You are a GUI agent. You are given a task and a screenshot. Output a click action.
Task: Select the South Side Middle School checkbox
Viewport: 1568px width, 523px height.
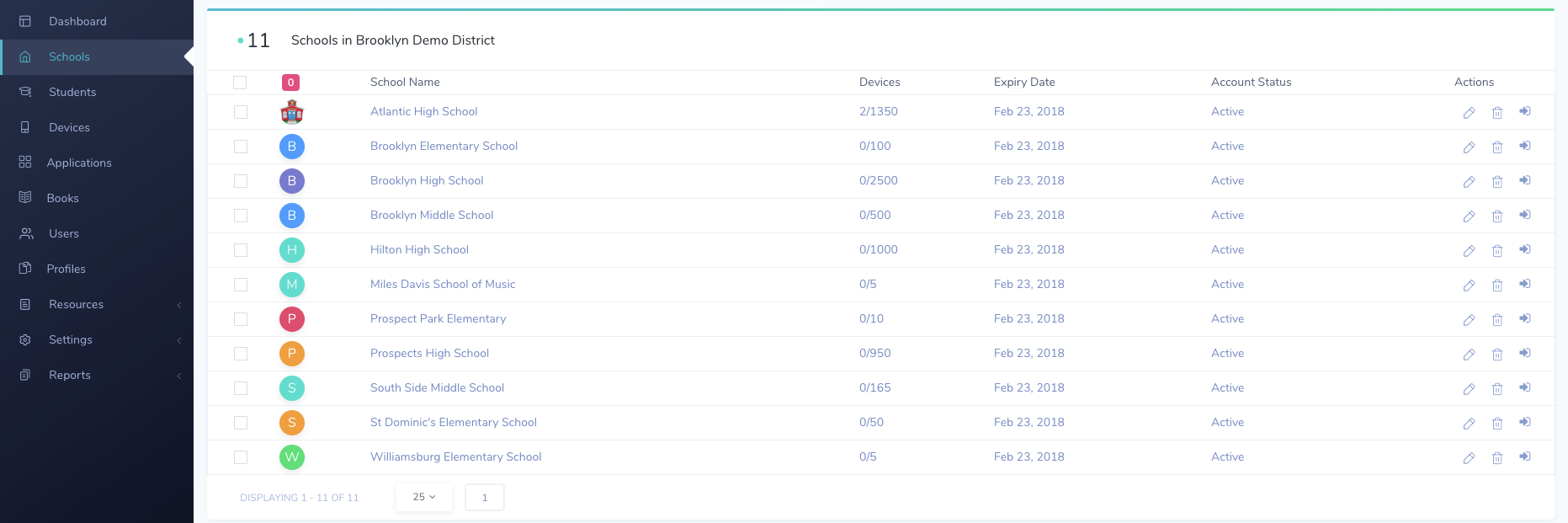241,388
